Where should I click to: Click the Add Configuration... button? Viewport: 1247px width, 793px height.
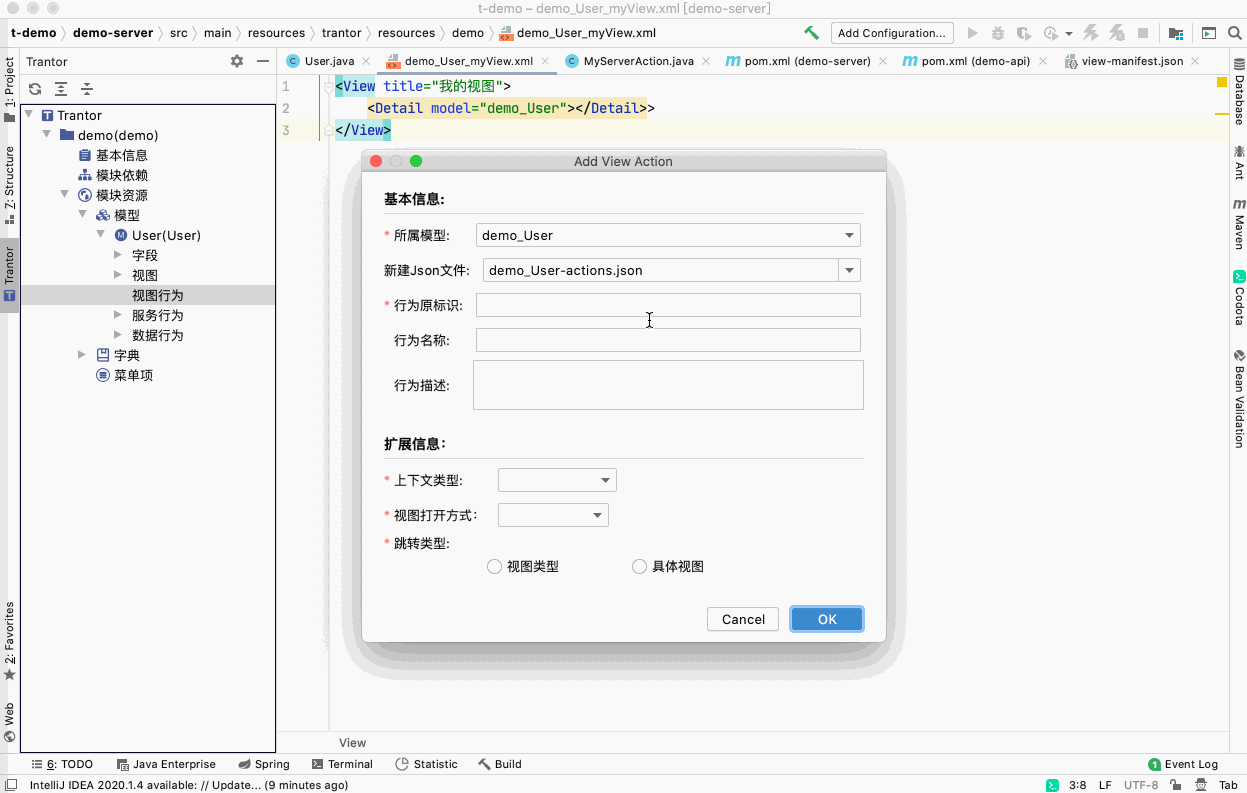pos(892,33)
